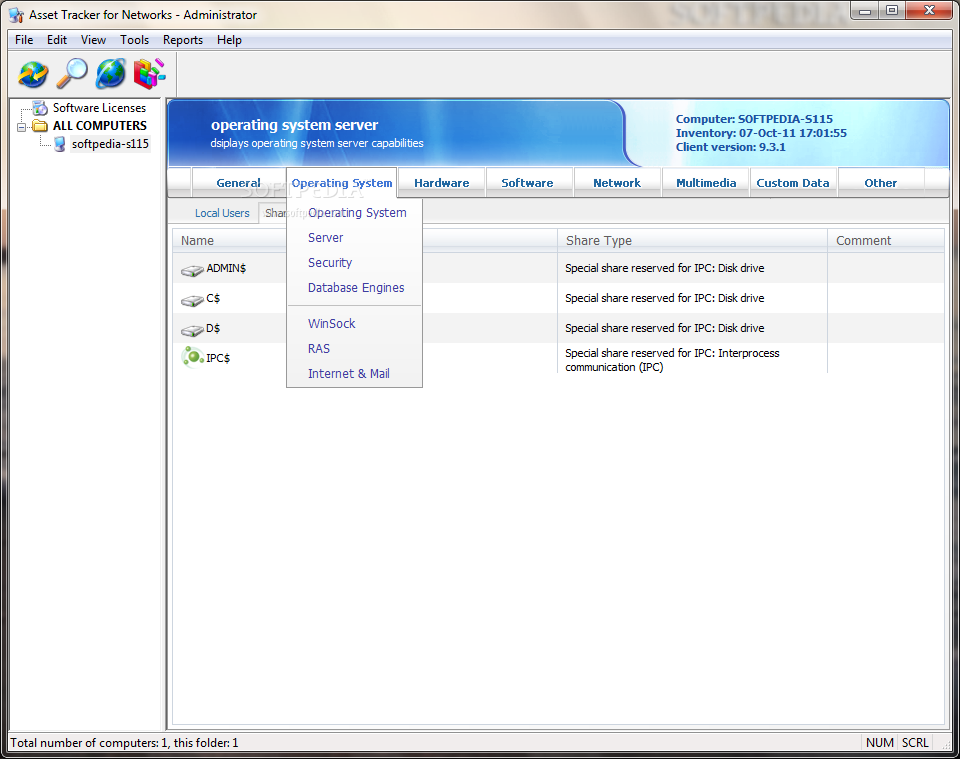
Task: Open the Local Users sub-tab
Action: [222, 213]
